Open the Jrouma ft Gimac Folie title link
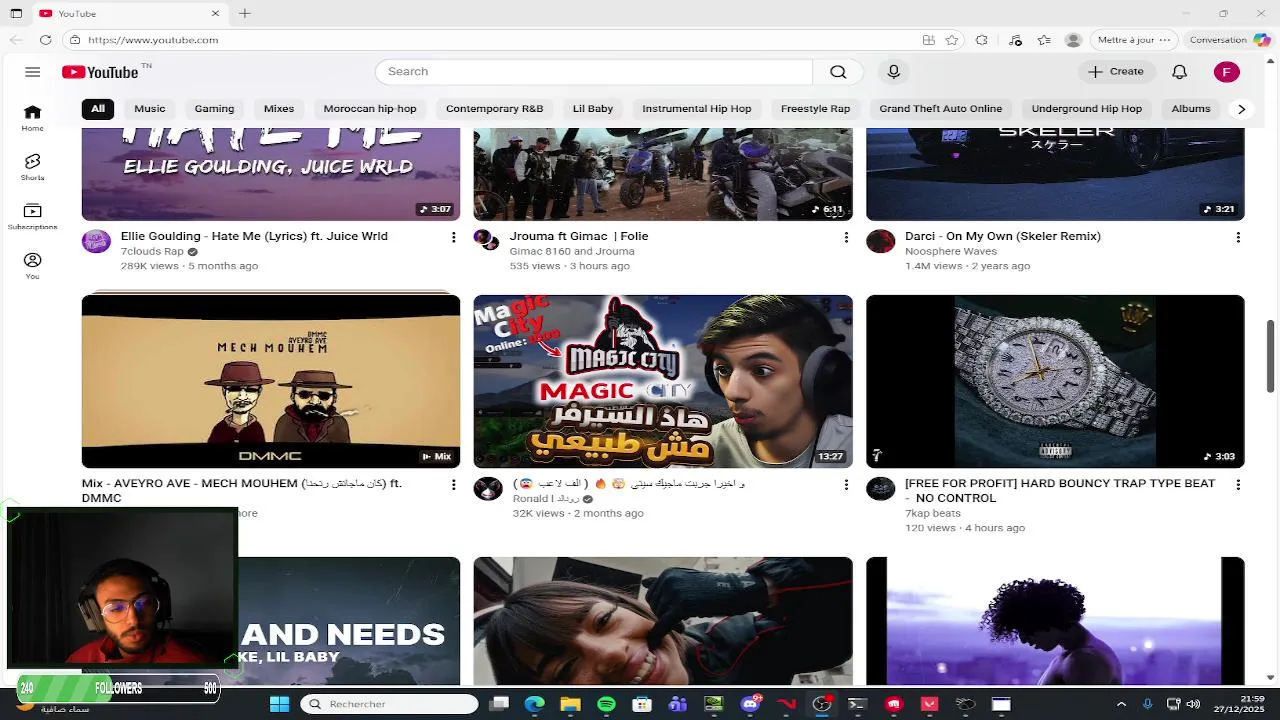 click(x=579, y=237)
